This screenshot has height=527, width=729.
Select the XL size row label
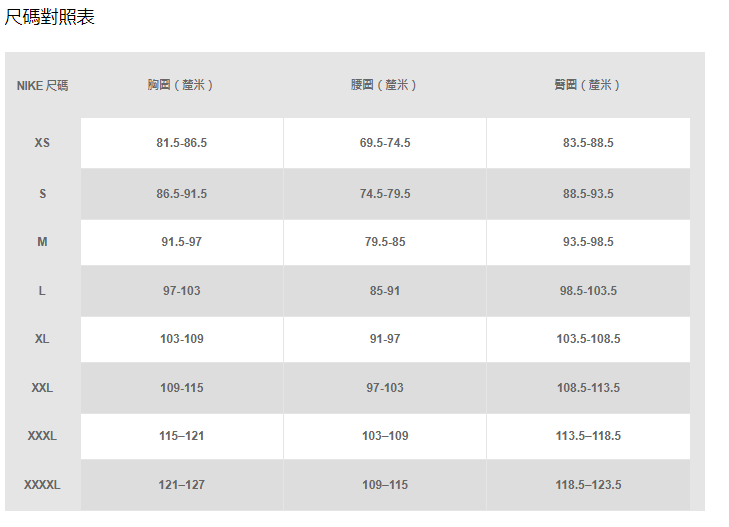click(42, 339)
